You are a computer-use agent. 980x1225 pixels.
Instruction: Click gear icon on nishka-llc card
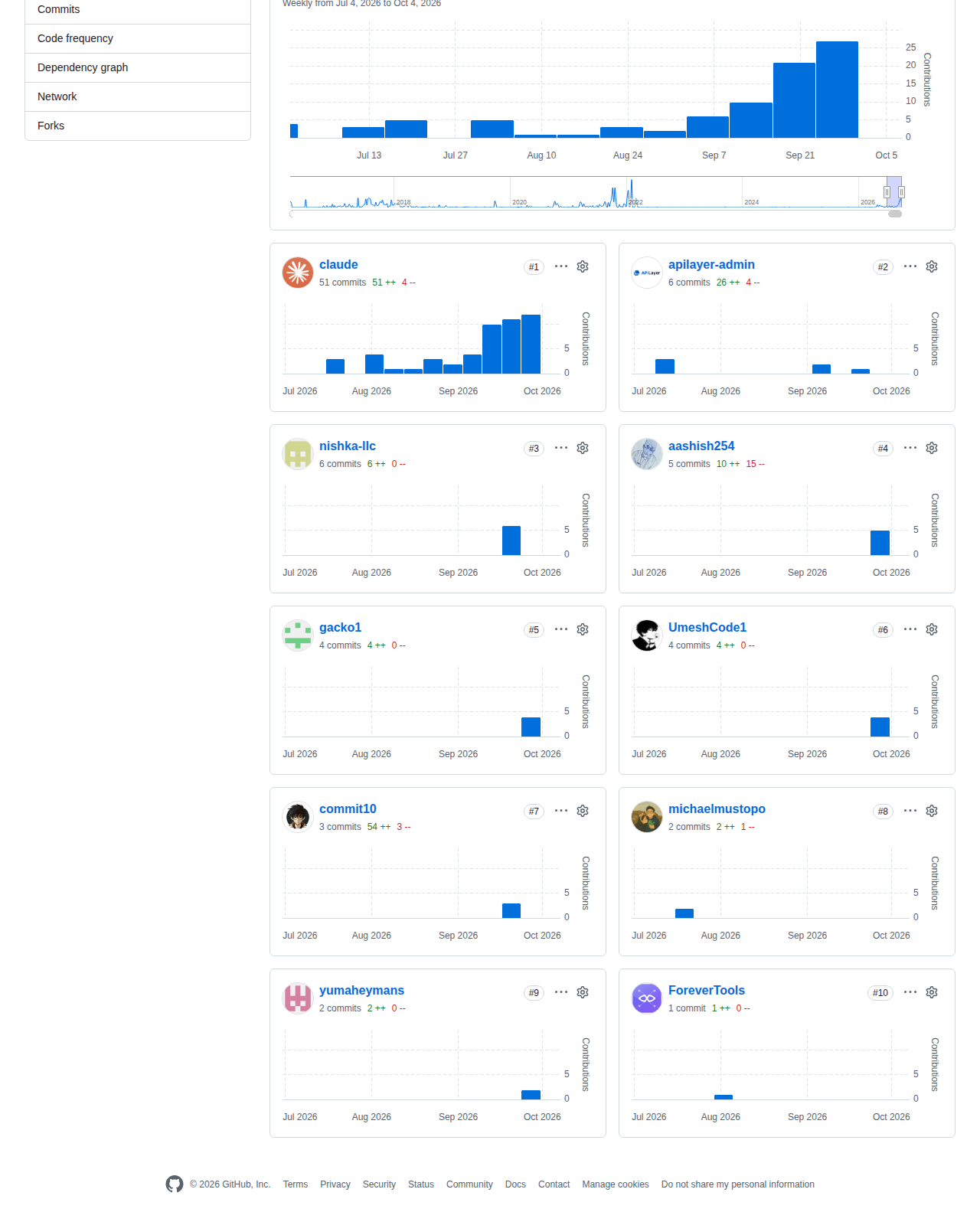point(583,448)
